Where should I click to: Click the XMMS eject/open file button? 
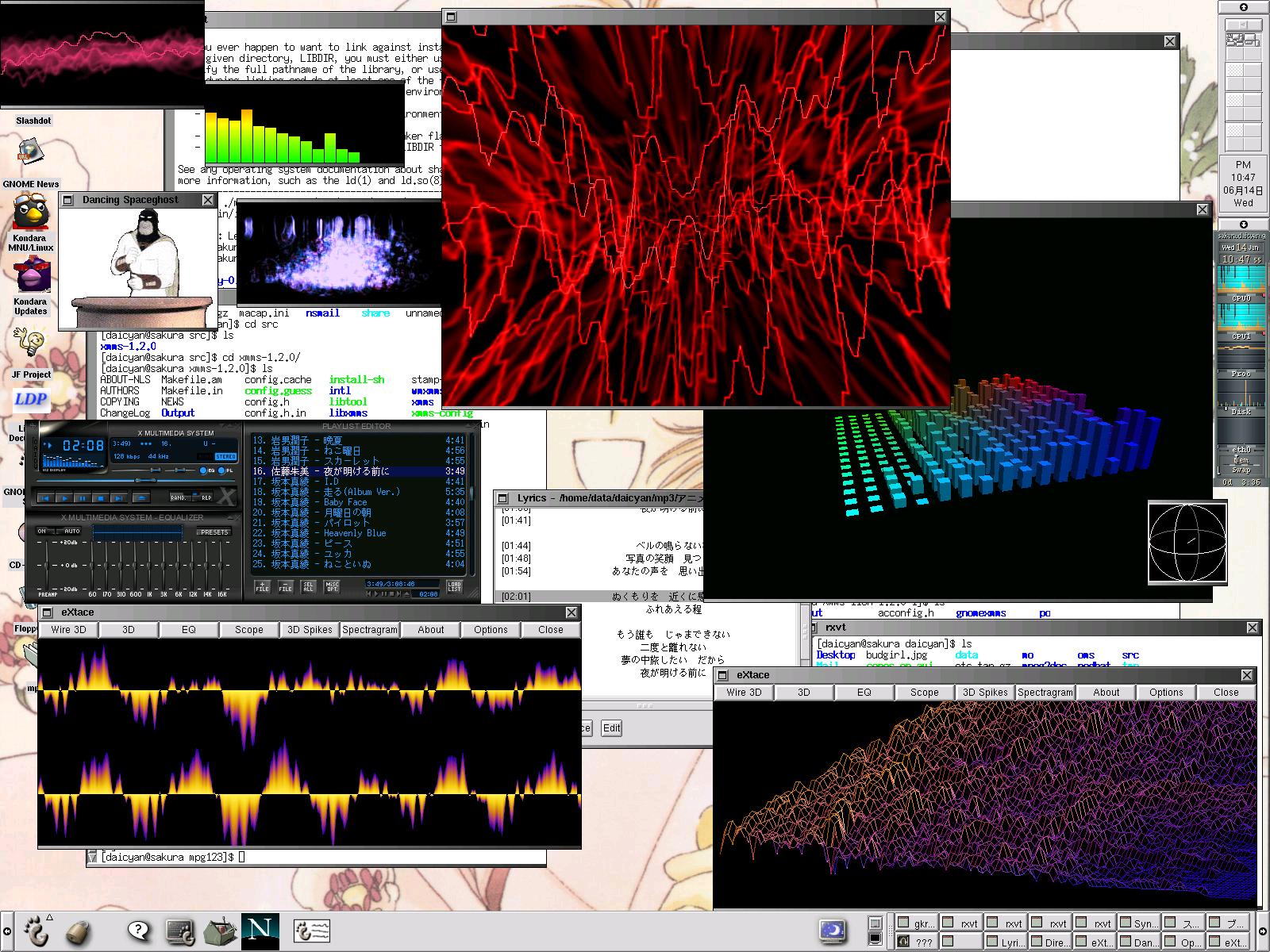[x=140, y=497]
